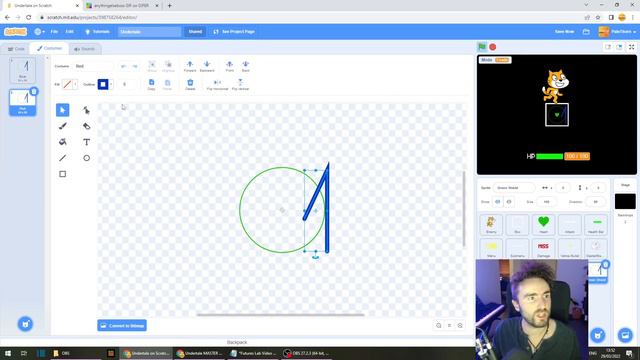Select the Rectangle tool

62,174
